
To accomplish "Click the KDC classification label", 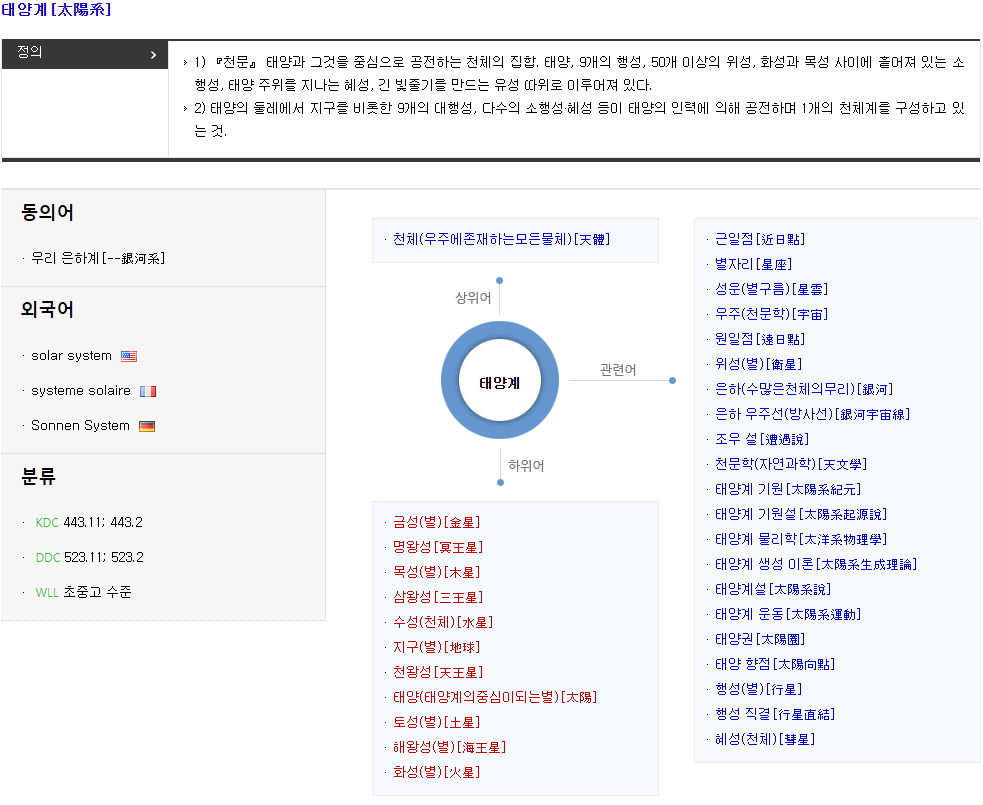I will point(47,522).
